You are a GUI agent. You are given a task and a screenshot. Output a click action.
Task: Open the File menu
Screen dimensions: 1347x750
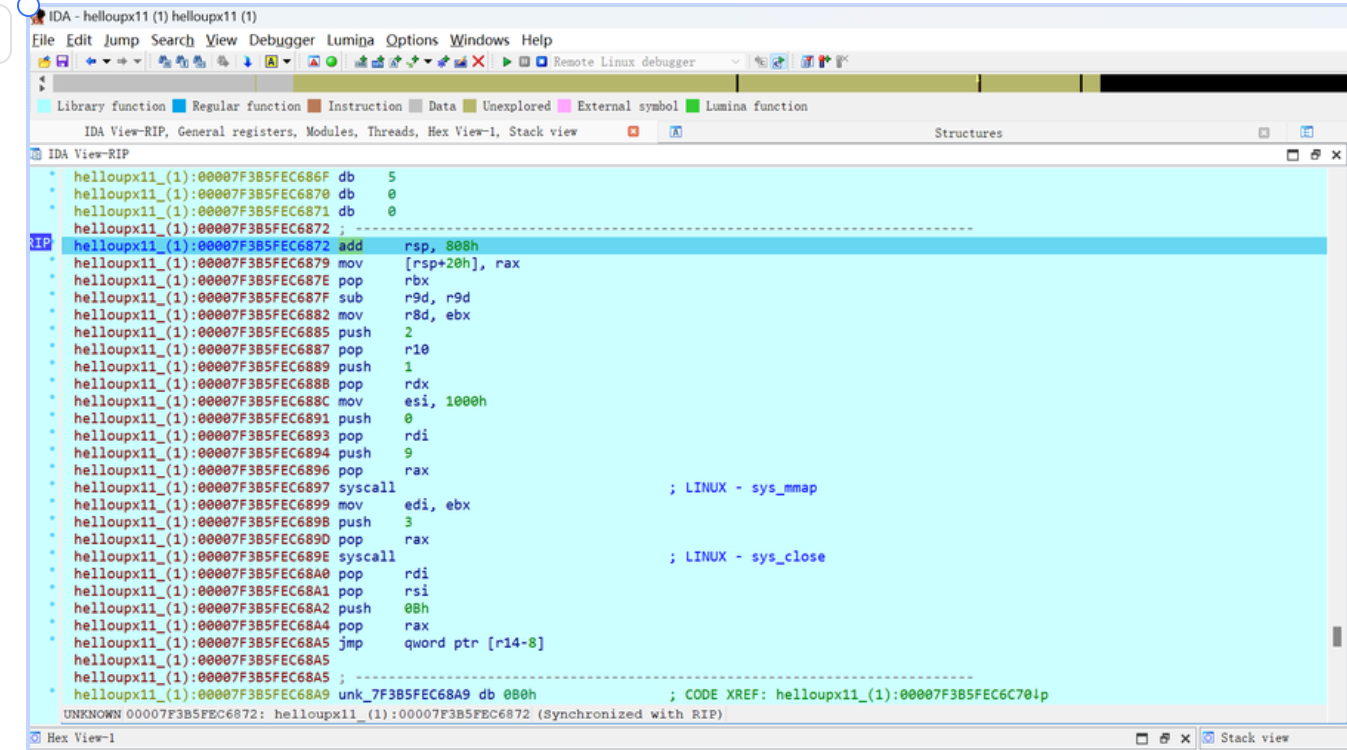43,40
